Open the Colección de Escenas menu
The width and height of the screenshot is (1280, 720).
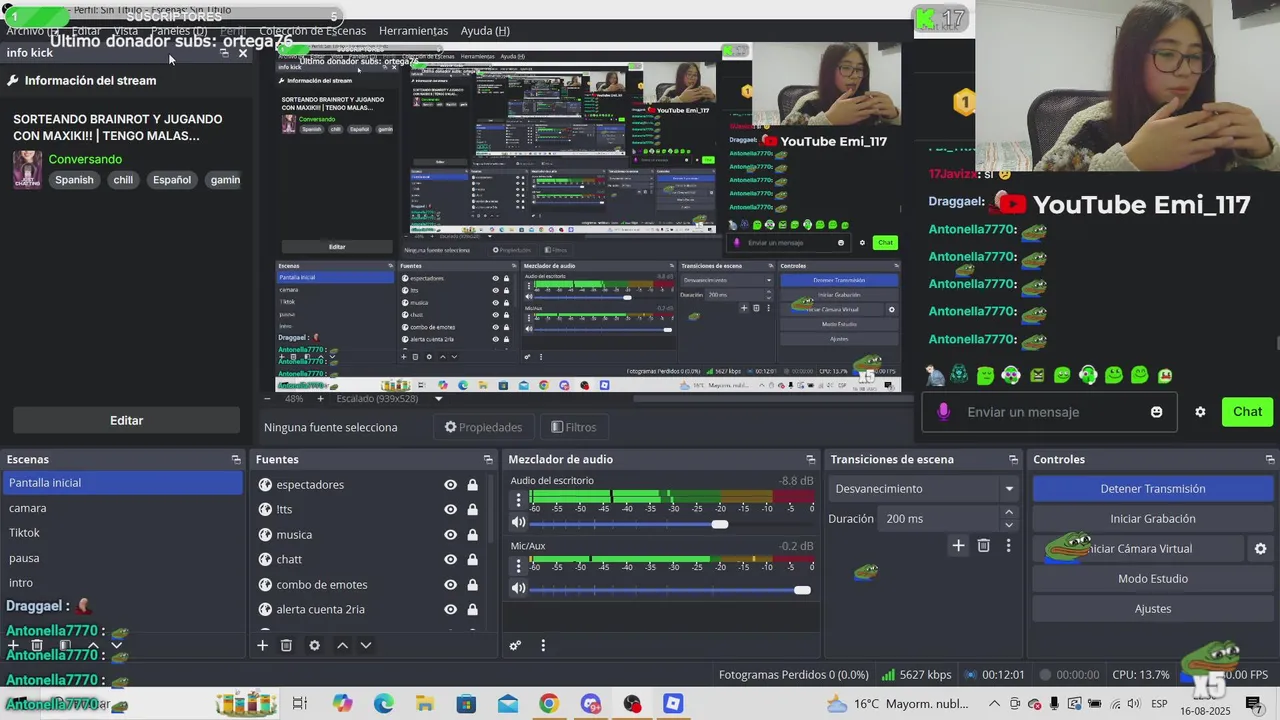pyautogui.click(x=313, y=31)
